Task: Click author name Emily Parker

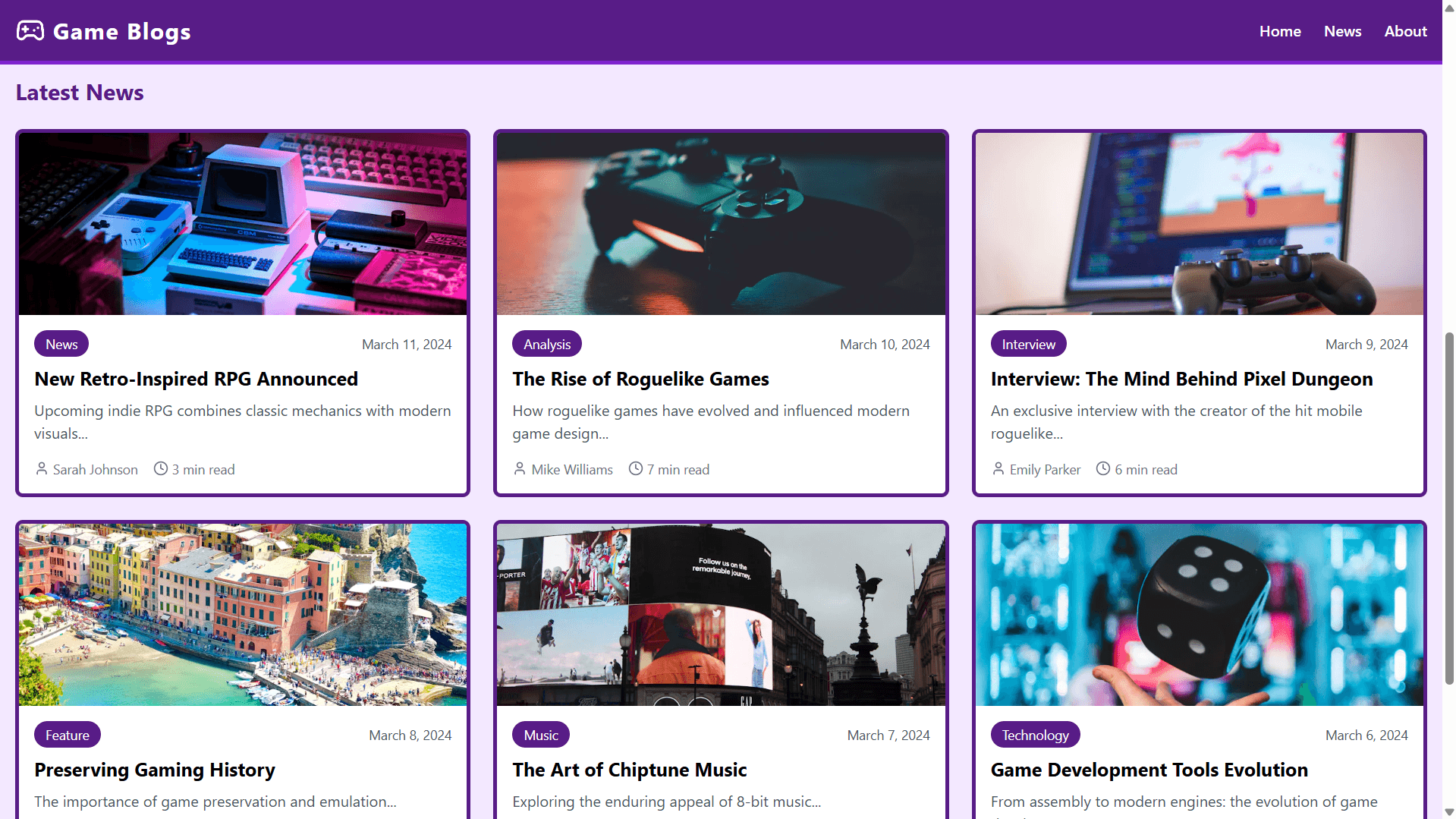Action: (x=1045, y=469)
